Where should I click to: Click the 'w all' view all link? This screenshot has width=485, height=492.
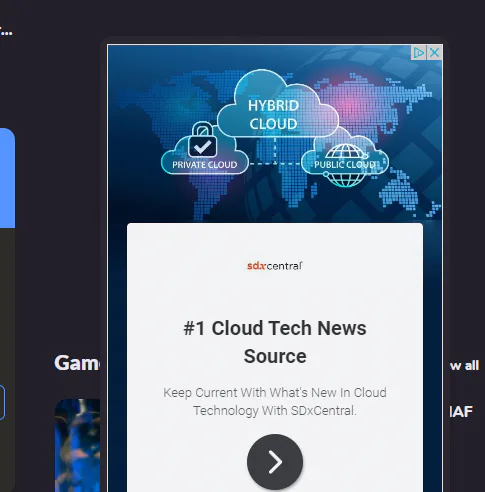coord(464,365)
